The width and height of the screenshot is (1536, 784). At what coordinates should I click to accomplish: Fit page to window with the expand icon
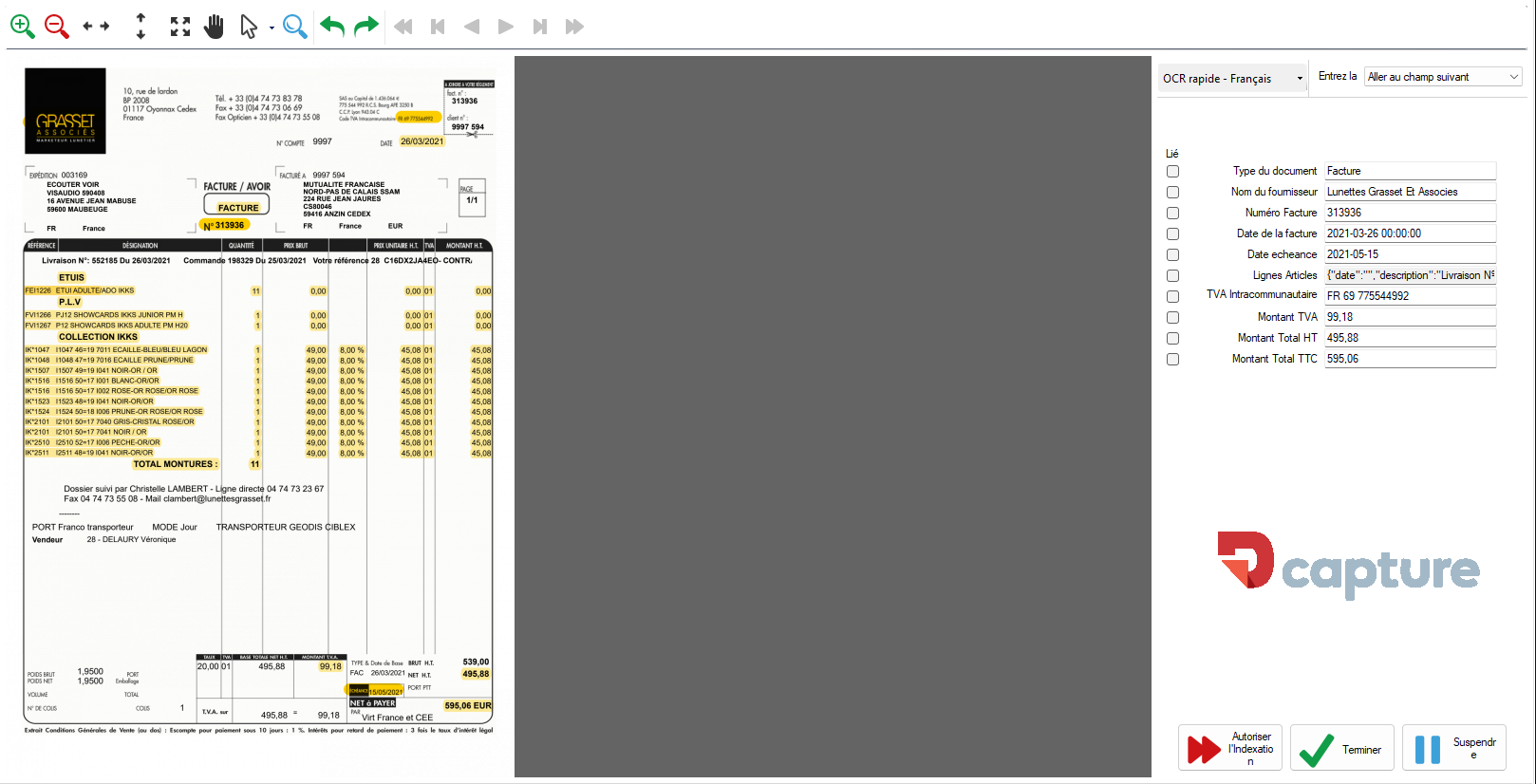[x=180, y=27]
